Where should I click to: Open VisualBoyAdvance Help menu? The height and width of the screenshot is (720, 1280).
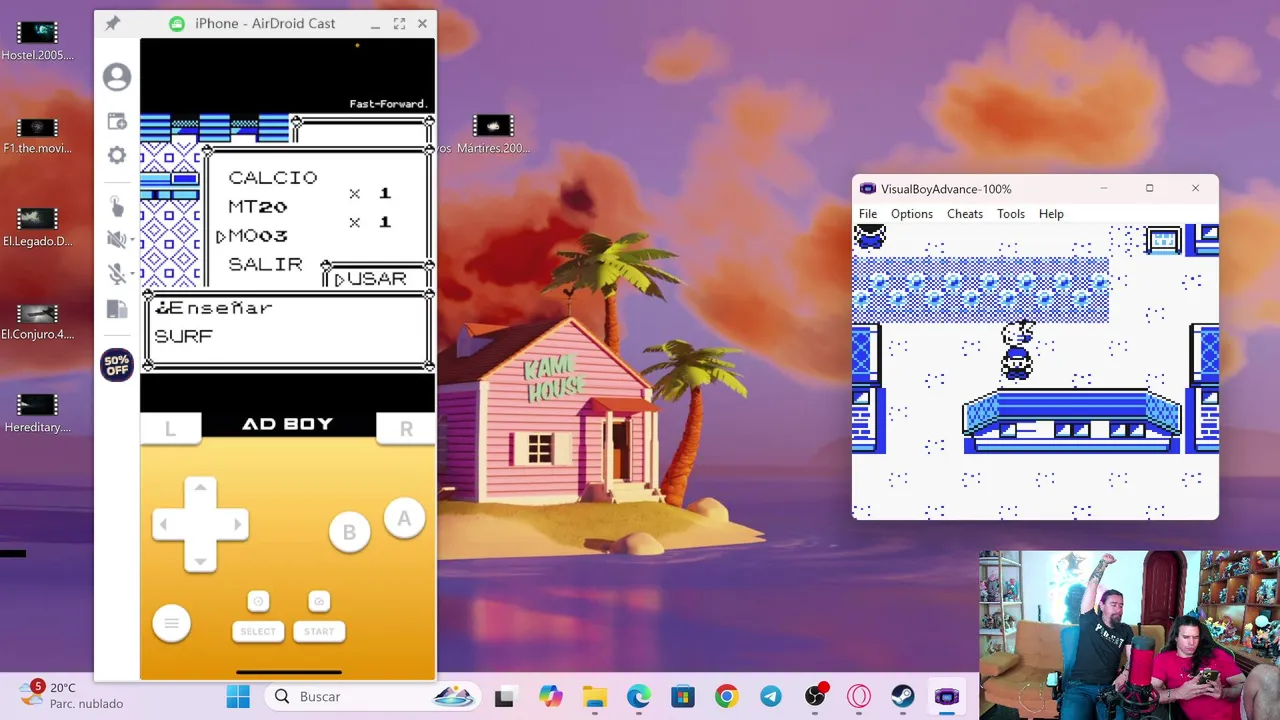(x=1051, y=214)
